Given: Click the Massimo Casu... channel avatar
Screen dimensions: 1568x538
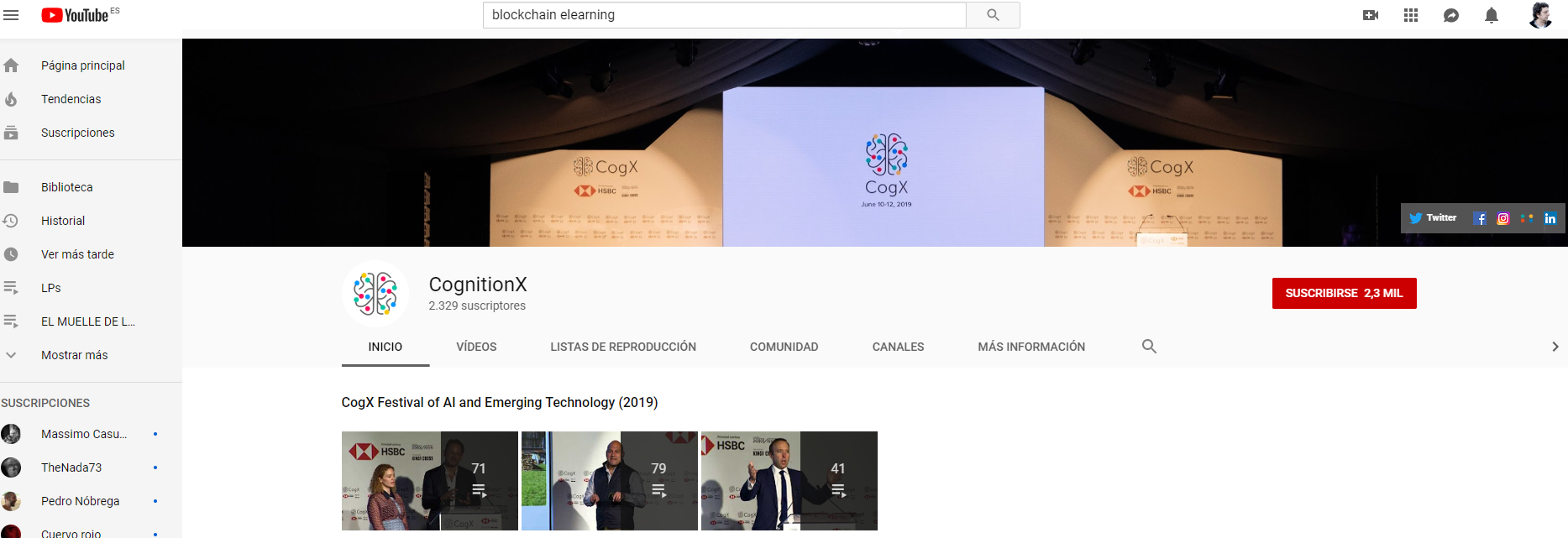Looking at the screenshot, I should (11, 434).
